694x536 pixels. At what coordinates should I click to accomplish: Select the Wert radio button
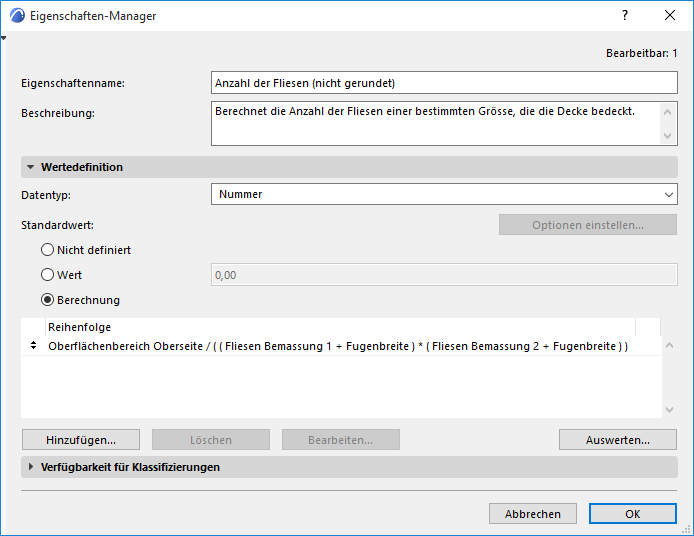point(47,274)
